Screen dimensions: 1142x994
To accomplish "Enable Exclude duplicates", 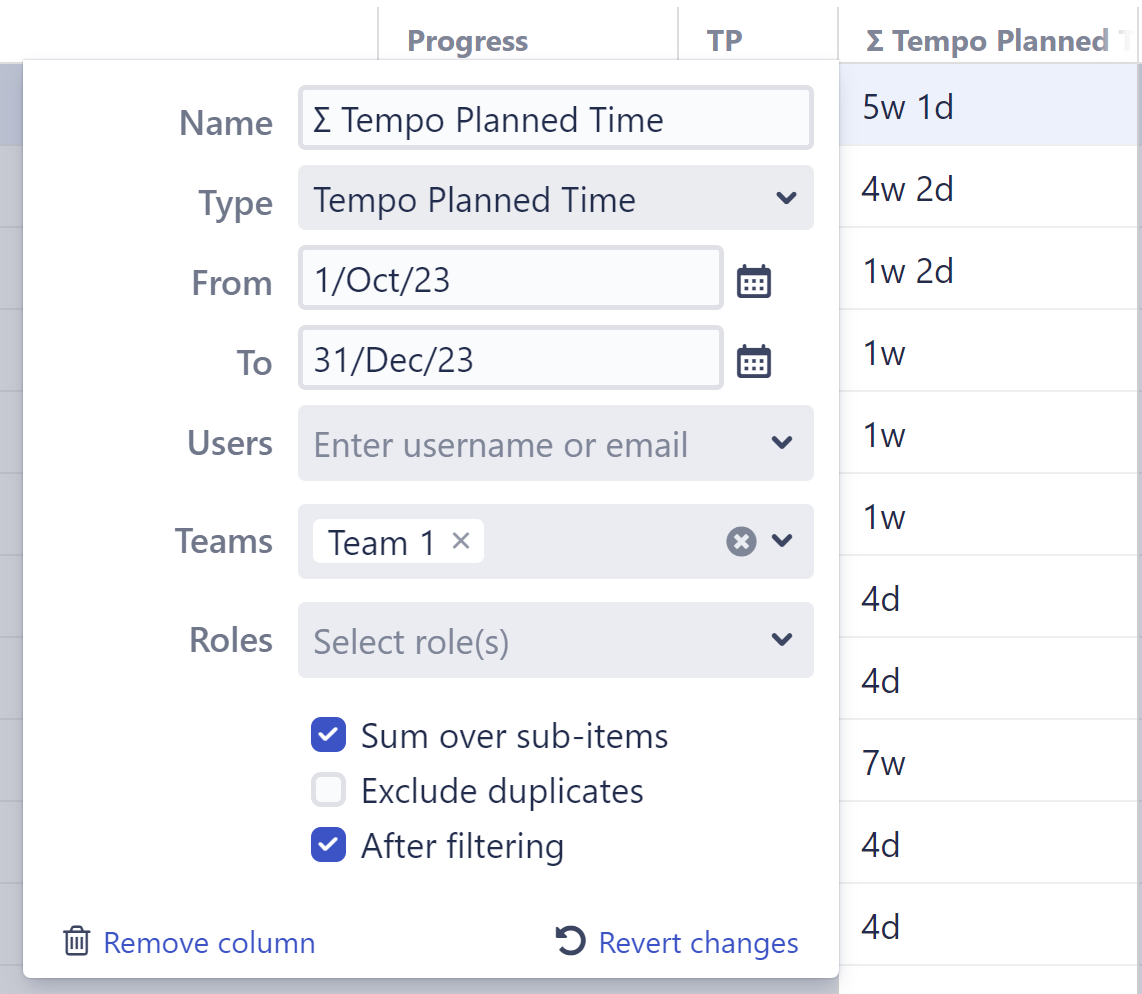I will point(327,790).
